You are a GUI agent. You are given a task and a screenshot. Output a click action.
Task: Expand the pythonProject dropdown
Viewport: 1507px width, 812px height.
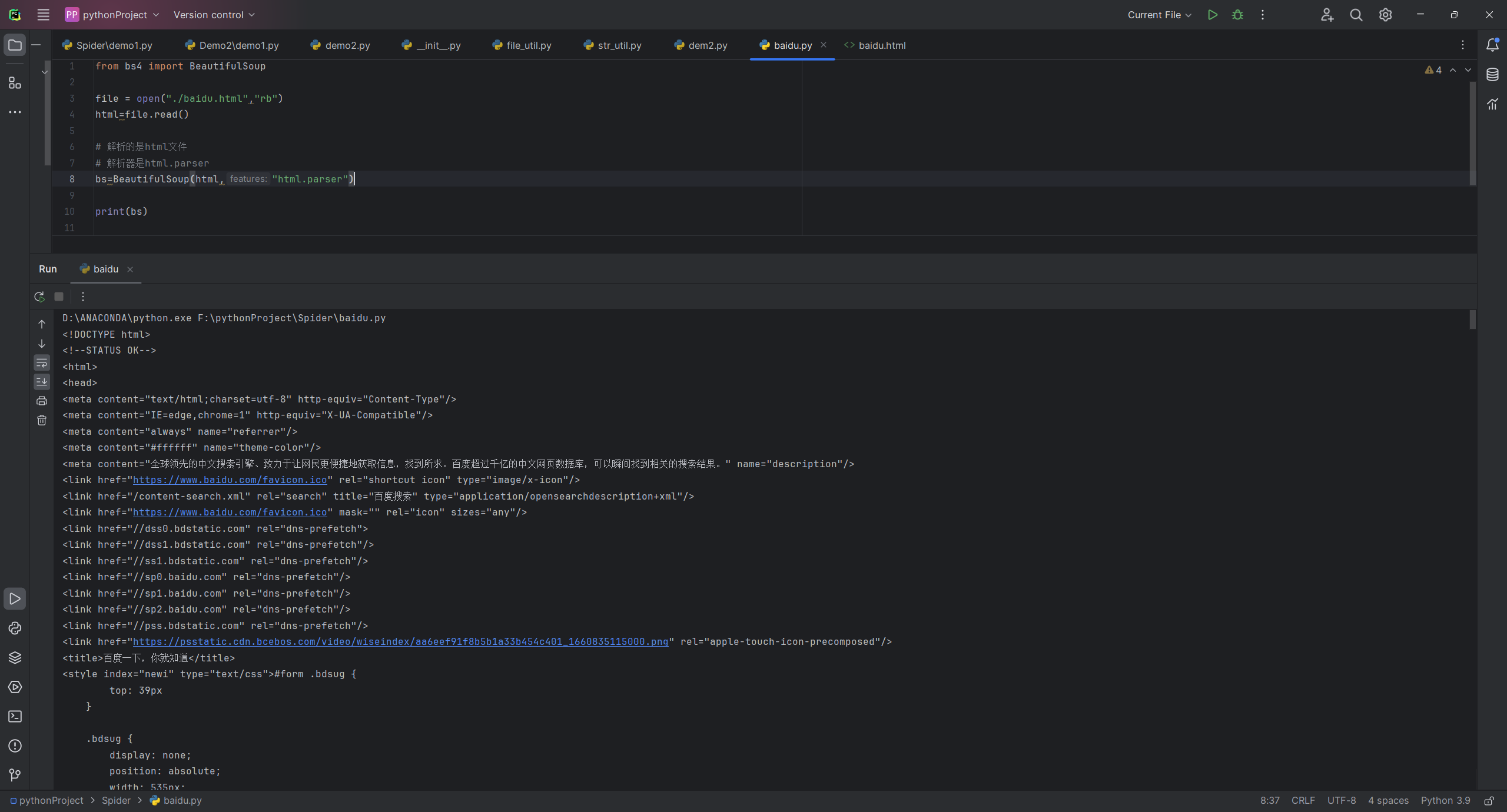[x=112, y=15]
